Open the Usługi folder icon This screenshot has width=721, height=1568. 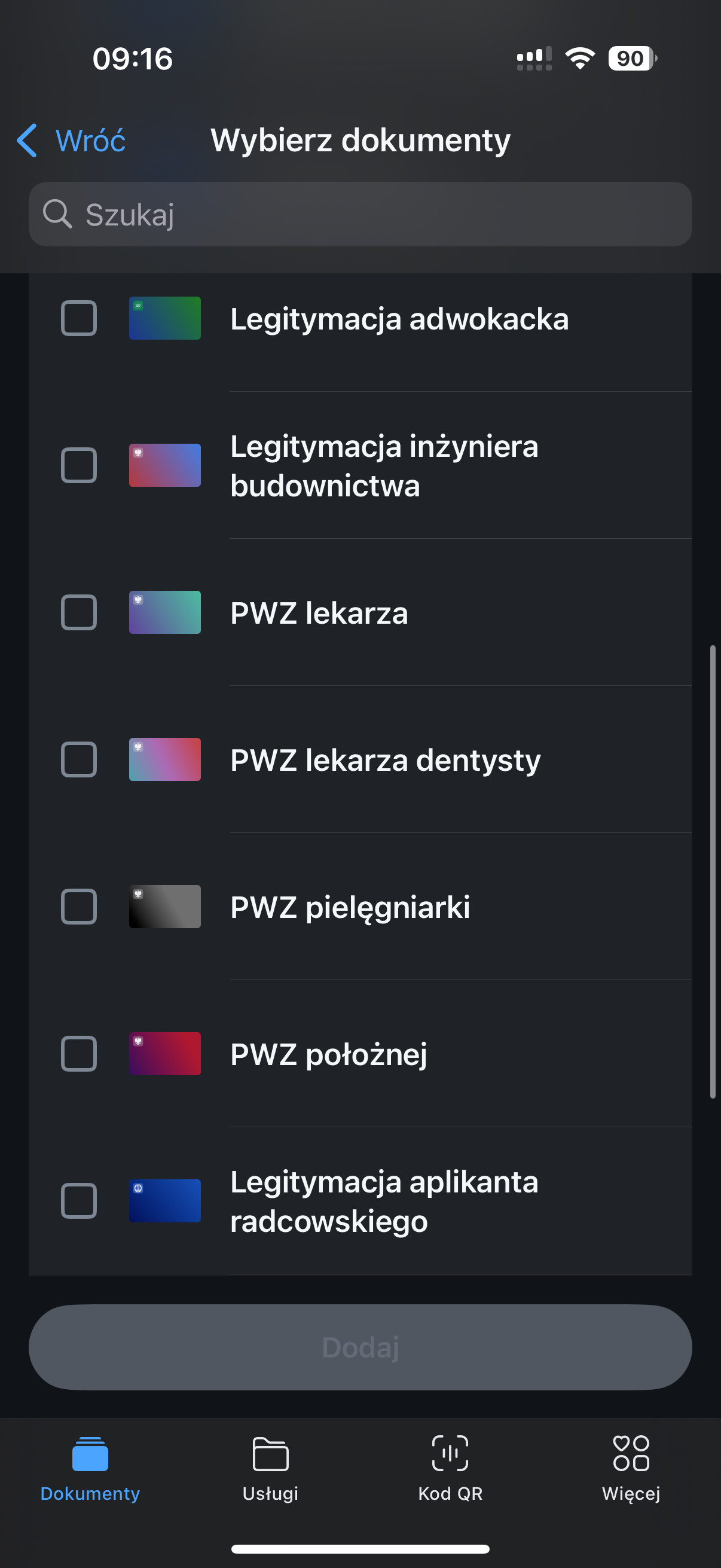[270, 1453]
